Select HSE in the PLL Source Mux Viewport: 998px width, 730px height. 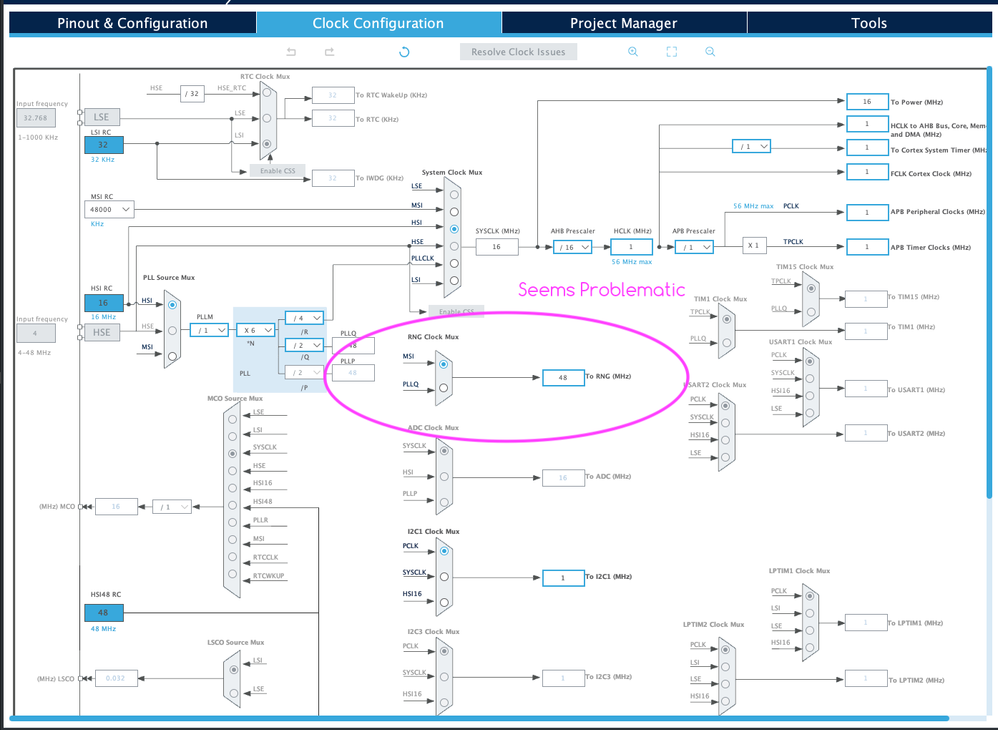(172, 330)
